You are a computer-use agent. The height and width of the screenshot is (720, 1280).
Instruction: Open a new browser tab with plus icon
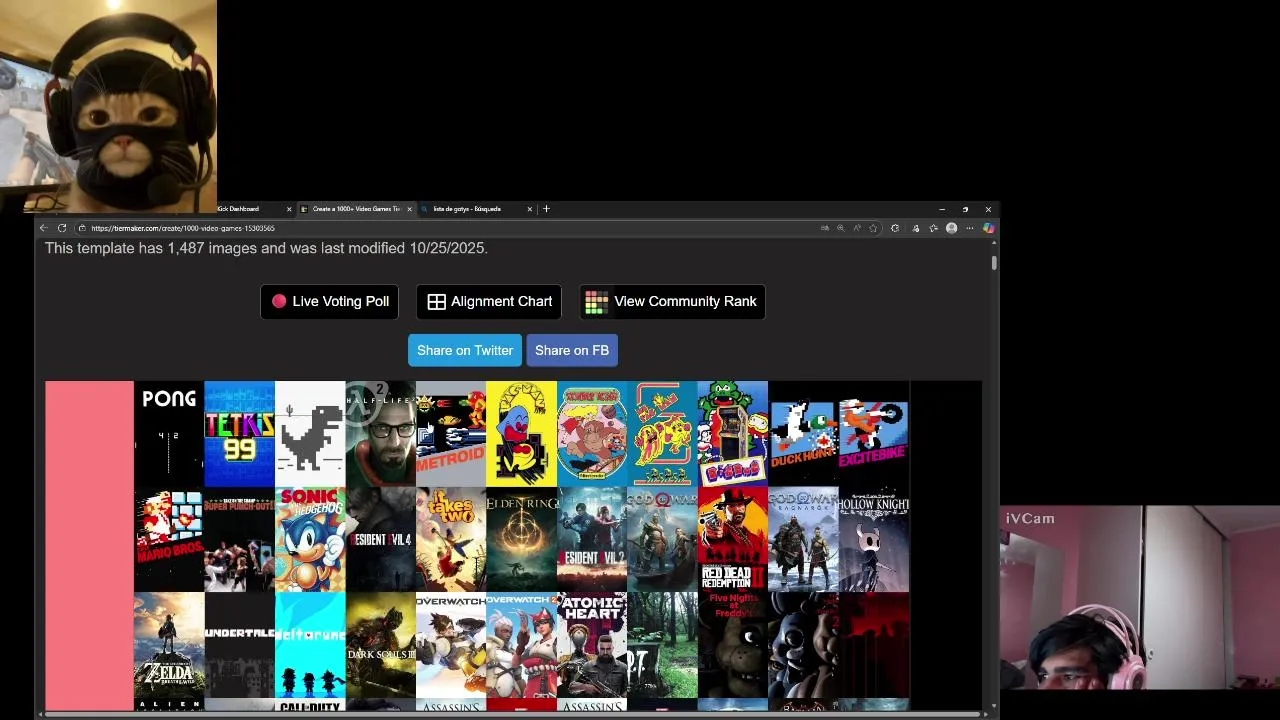coord(546,209)
